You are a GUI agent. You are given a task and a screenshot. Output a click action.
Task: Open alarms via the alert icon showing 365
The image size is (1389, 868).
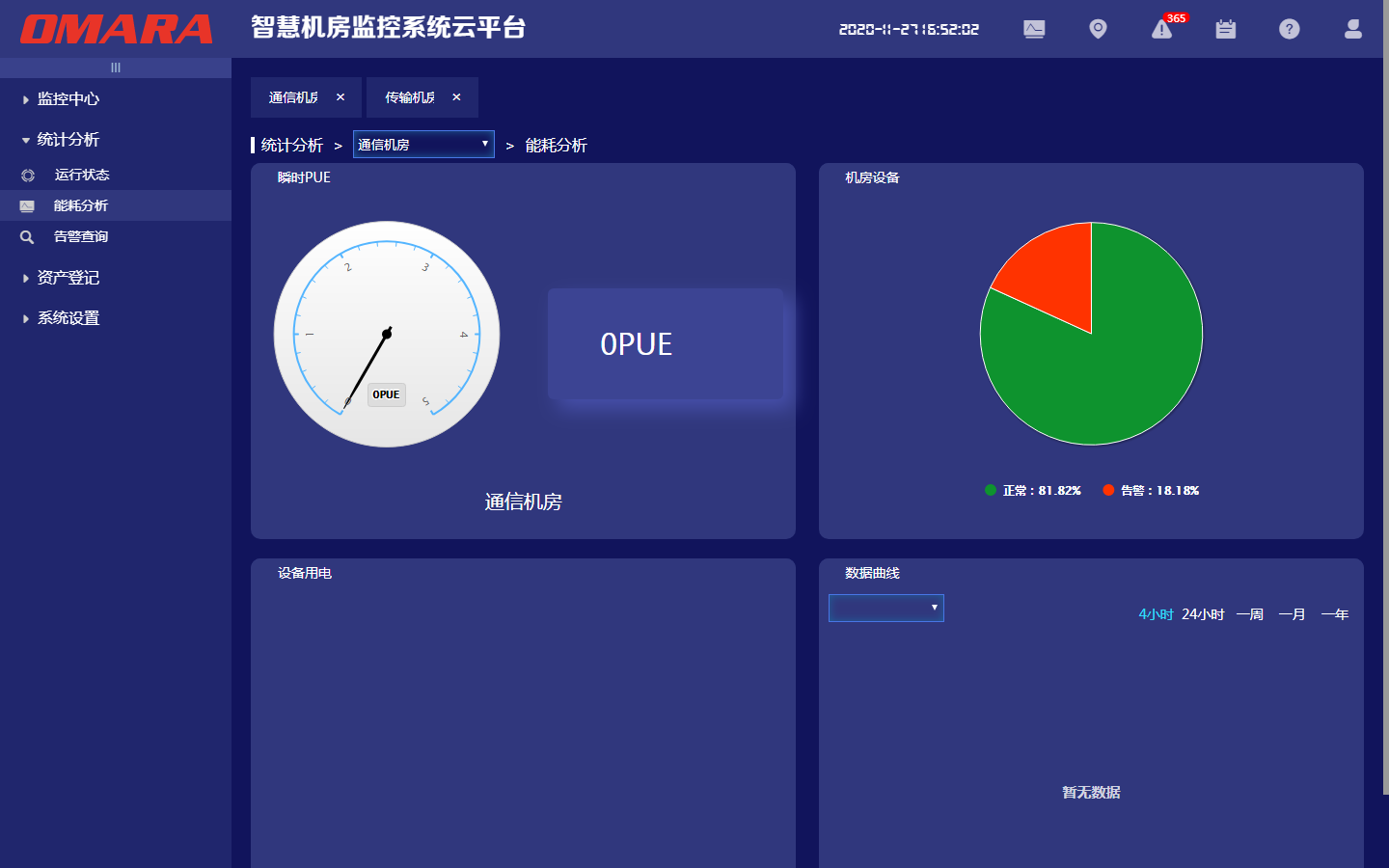click(1160, 30)
